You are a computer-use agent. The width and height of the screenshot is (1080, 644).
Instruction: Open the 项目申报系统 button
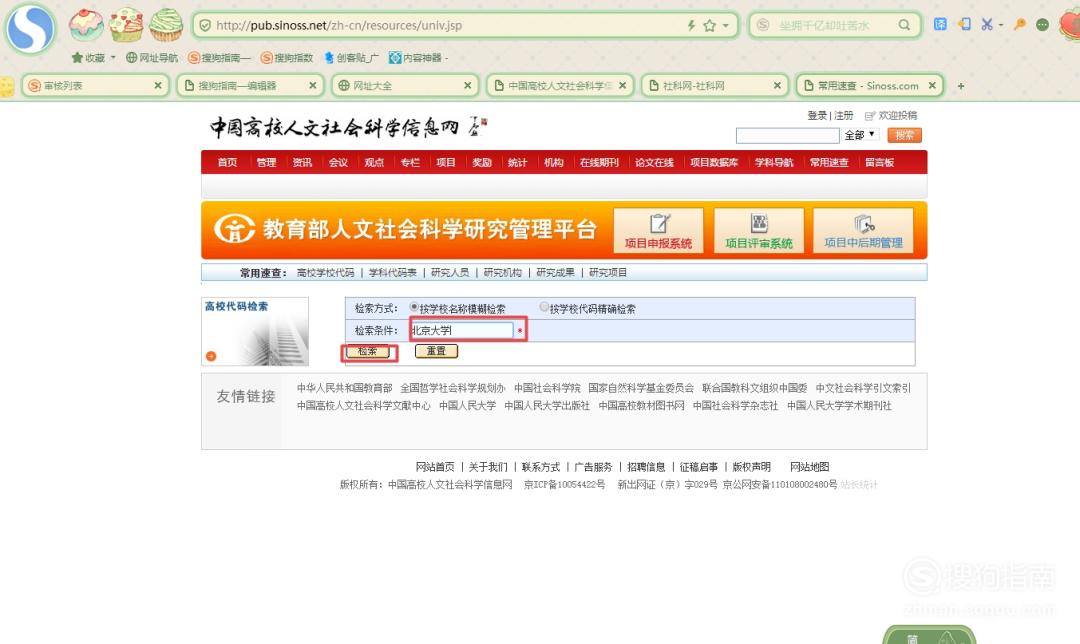pos(658,230)
